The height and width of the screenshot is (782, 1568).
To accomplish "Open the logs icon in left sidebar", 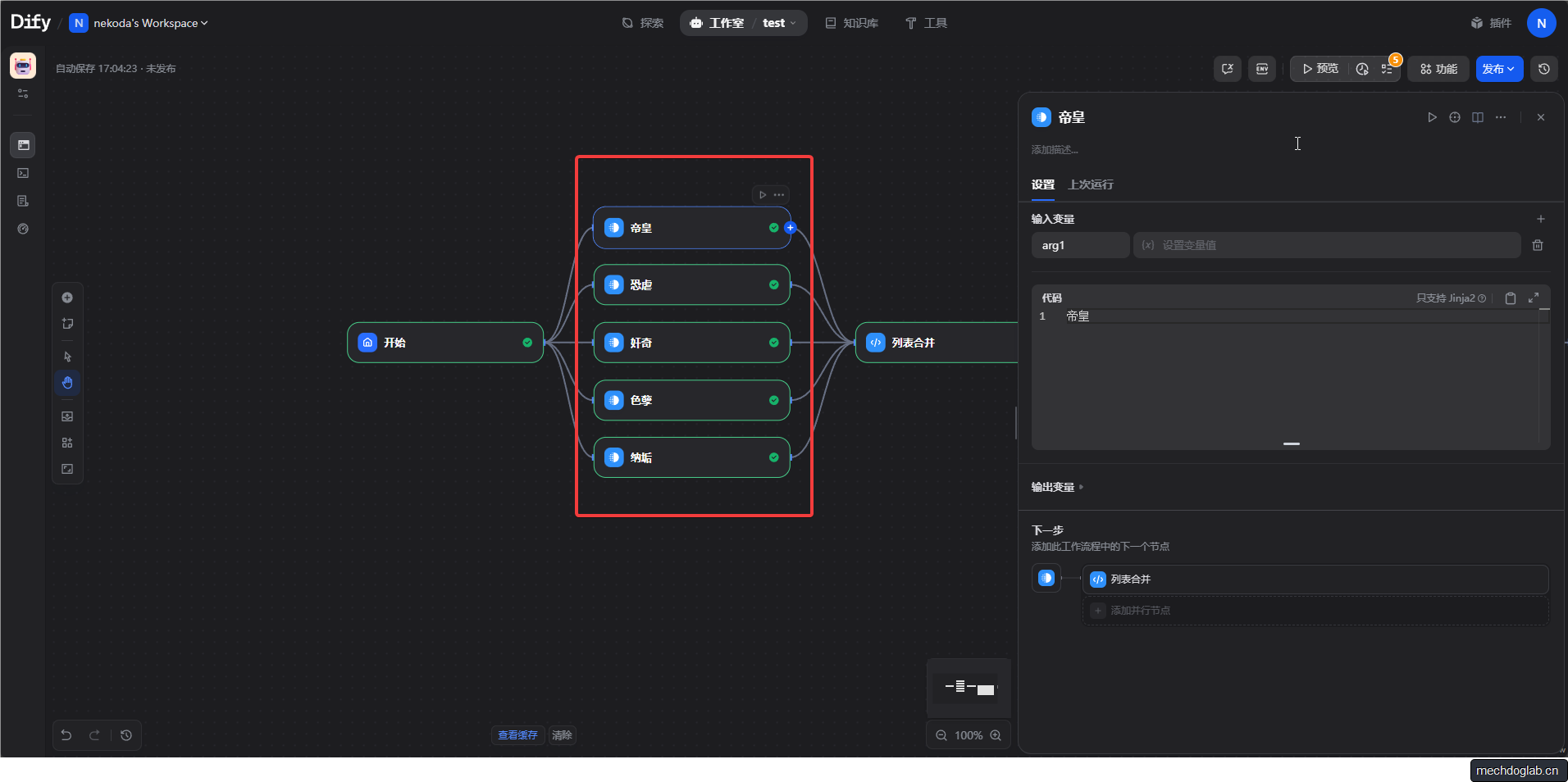I will 23,201.
